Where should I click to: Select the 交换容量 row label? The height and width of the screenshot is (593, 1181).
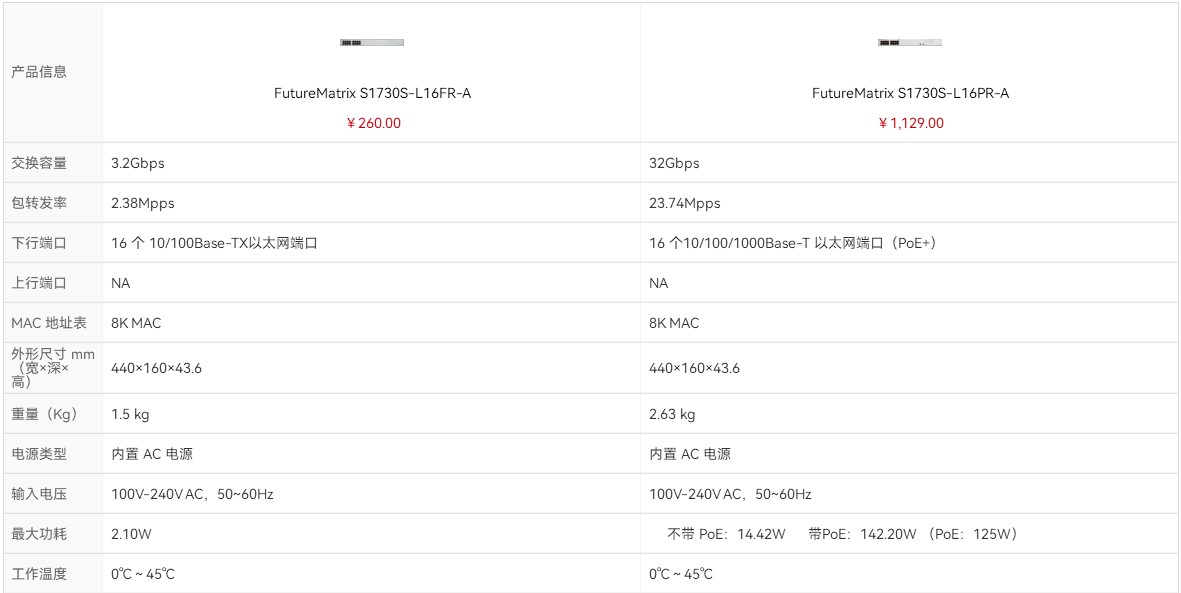39,163
